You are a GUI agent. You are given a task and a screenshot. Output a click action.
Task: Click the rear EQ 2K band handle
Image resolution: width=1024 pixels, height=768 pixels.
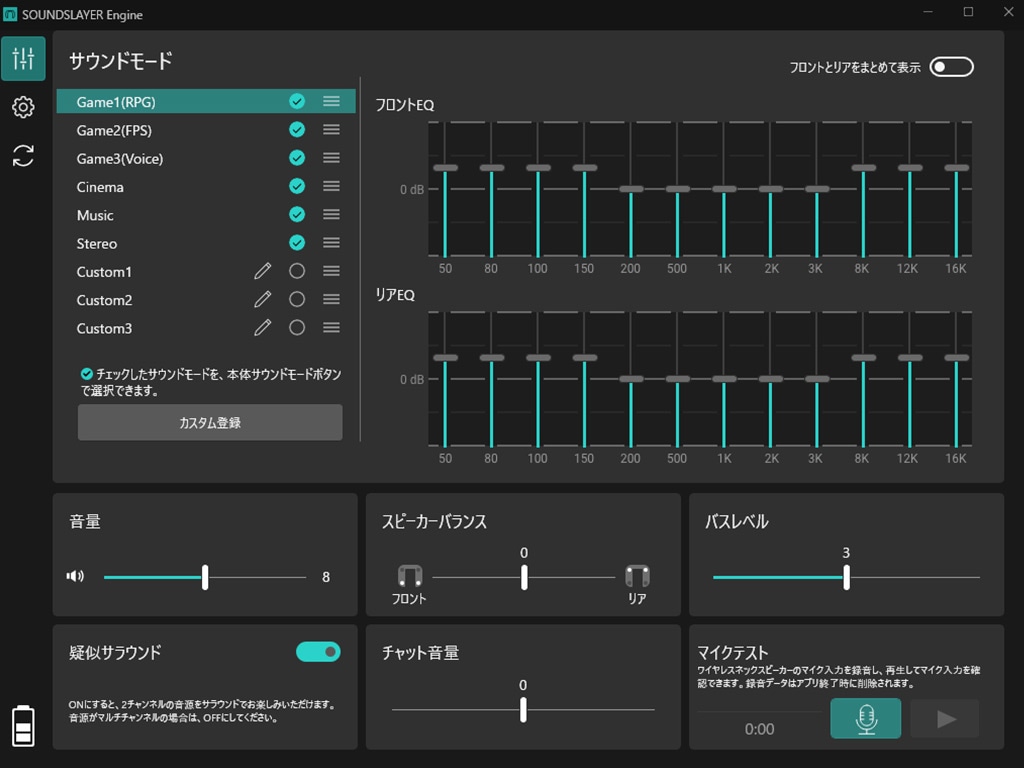(x=771, y=379)
